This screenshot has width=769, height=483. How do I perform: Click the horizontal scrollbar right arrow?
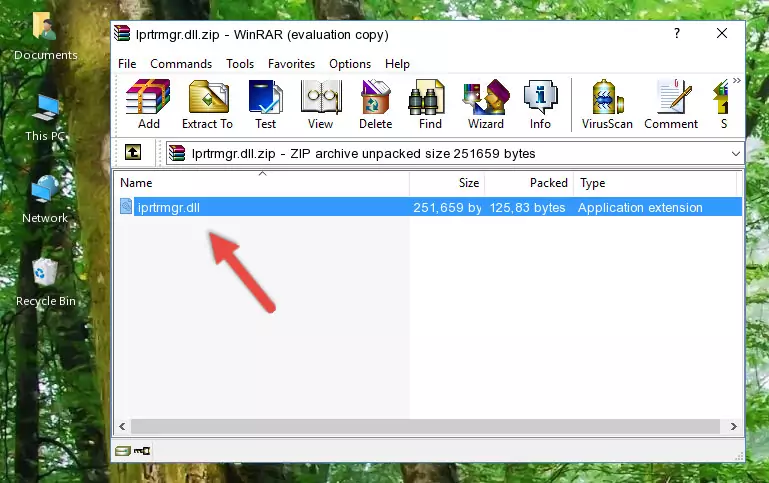(733, 427)
